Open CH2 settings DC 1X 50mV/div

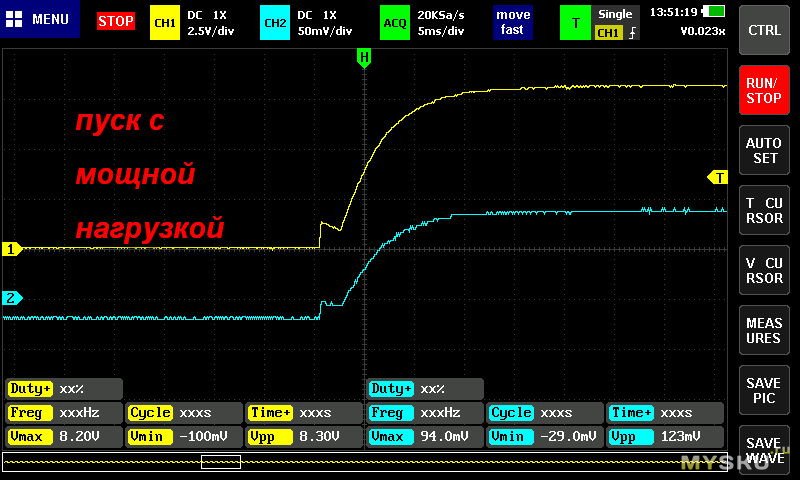pyautogui.click(x=324, y=23)
